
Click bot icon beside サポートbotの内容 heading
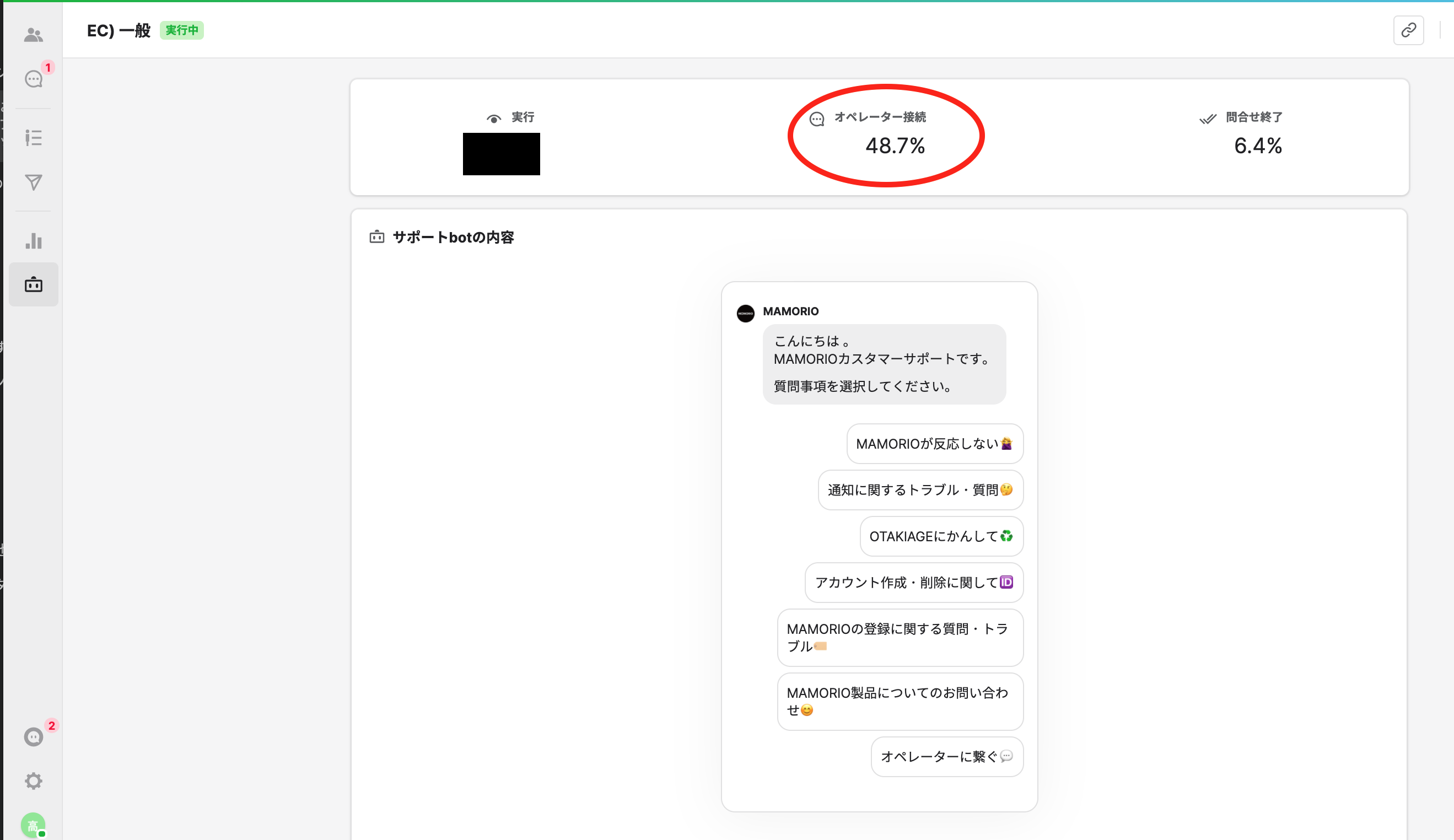(x=376, y=236)
